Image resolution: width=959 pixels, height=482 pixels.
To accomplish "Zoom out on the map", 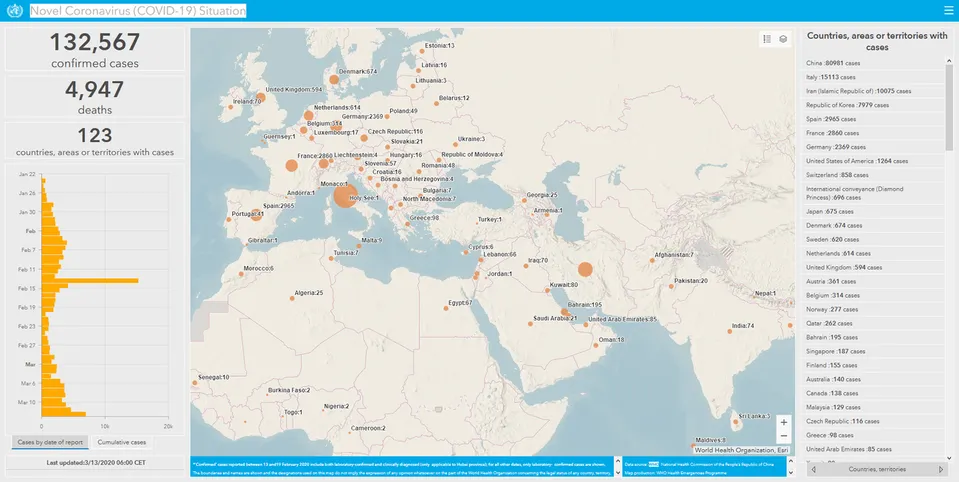I will click(x=783, y=436).
